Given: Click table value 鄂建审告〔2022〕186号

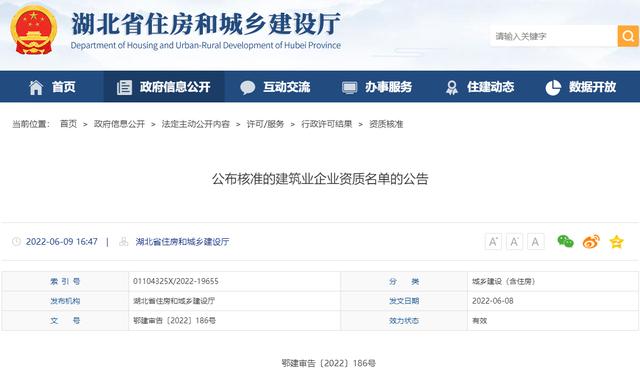Looking at the screenshot, I should click(x=174, y=320).
